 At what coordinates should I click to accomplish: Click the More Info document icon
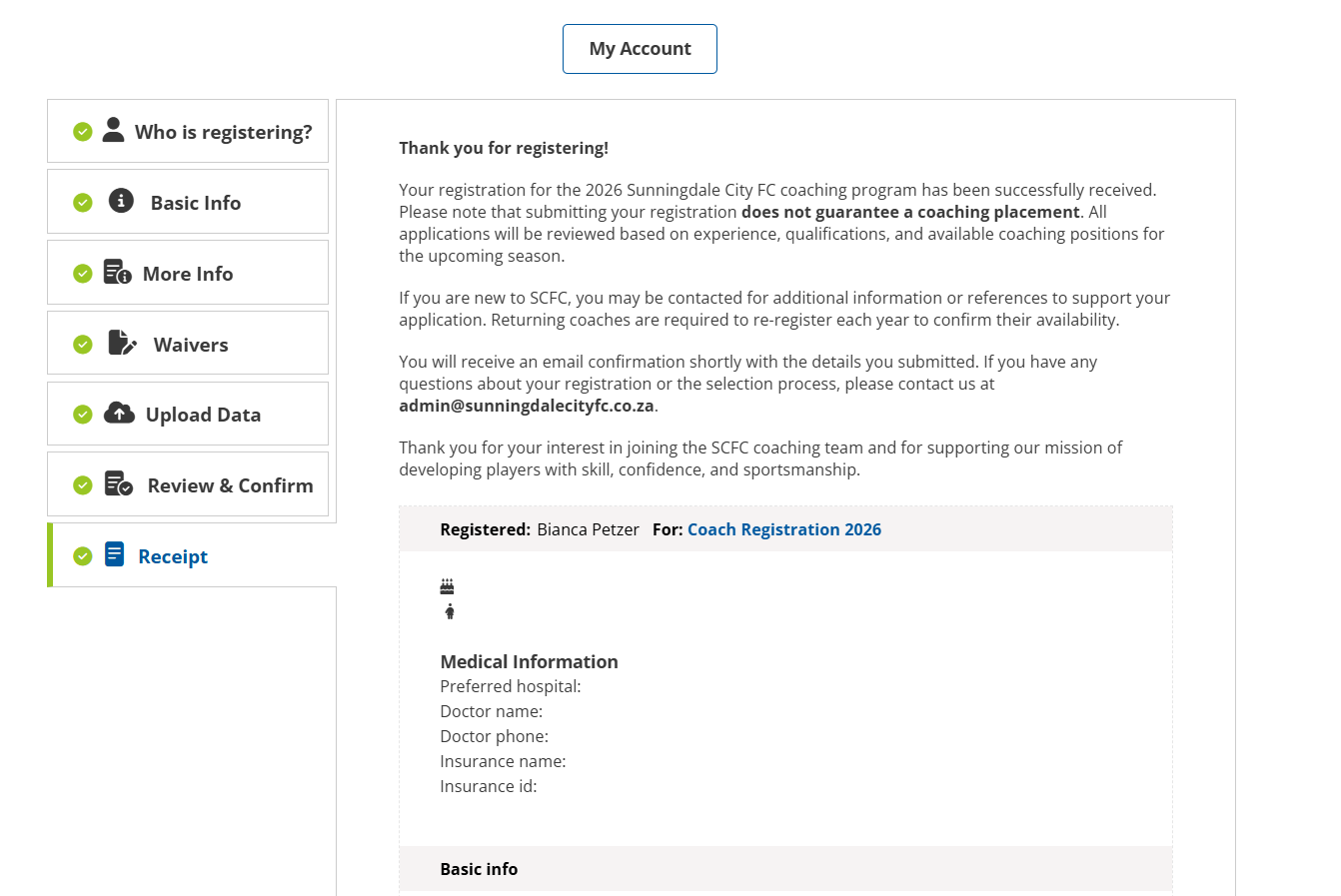pos(117,273)
